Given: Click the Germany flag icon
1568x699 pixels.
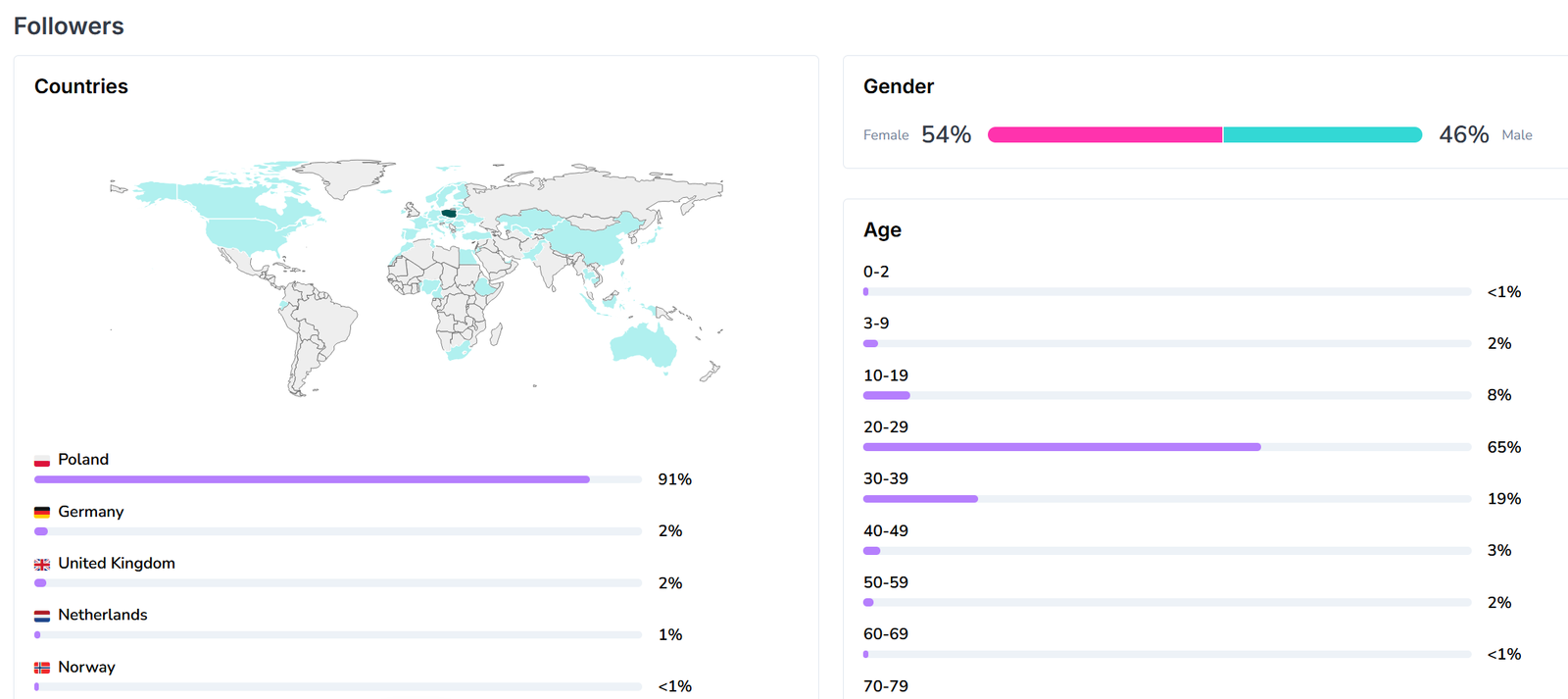Looking at the screenshot, I should click(42, 513).
